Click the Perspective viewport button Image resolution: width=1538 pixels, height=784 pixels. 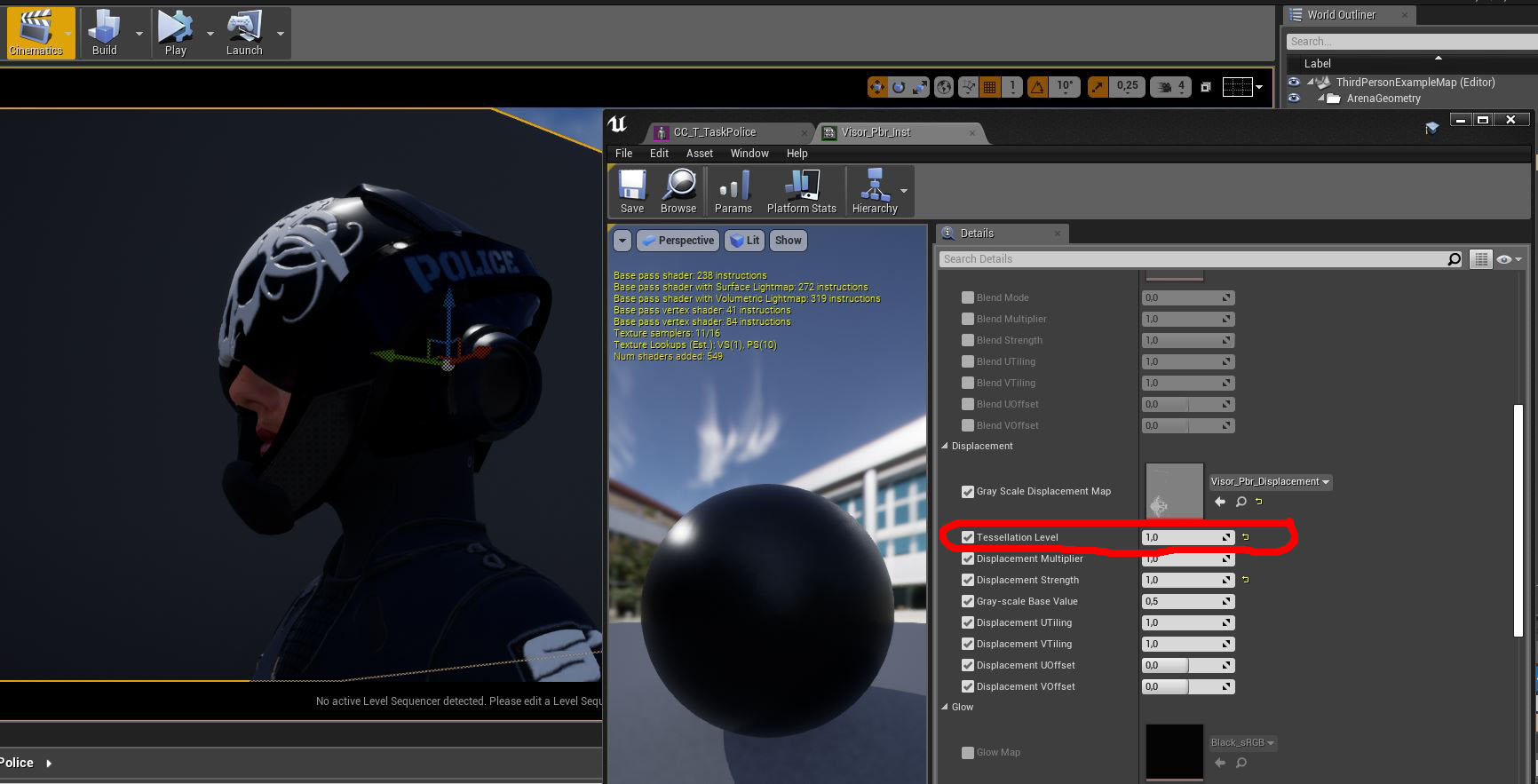pos(678,241)
